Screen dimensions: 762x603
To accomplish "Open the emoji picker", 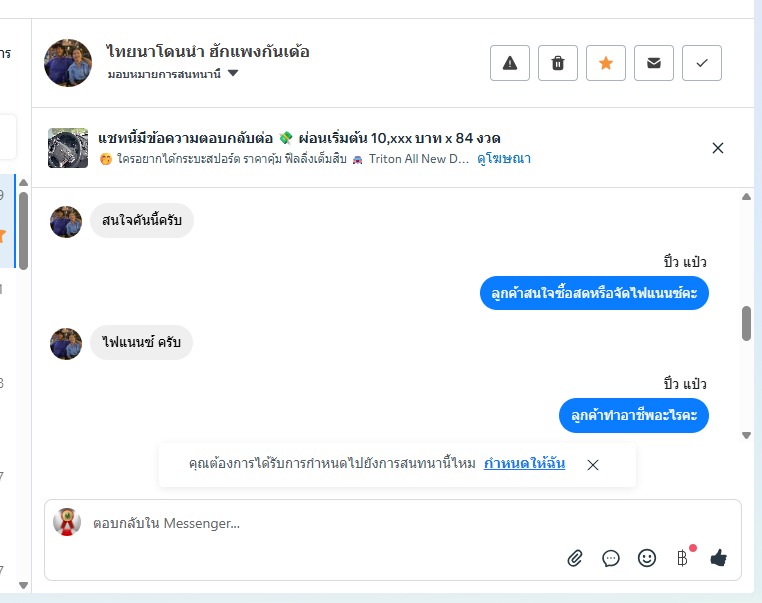I will [x=647, y=558].
